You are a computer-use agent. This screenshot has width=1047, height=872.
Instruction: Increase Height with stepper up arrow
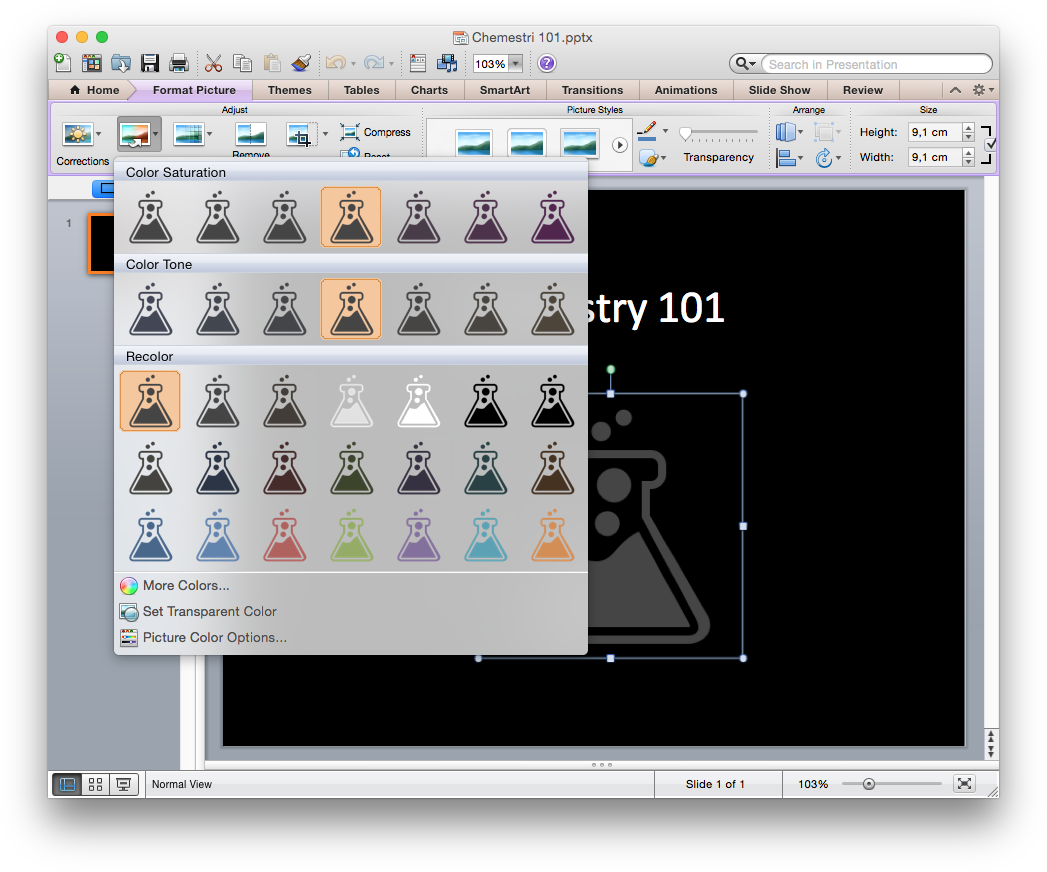[968, 128]
